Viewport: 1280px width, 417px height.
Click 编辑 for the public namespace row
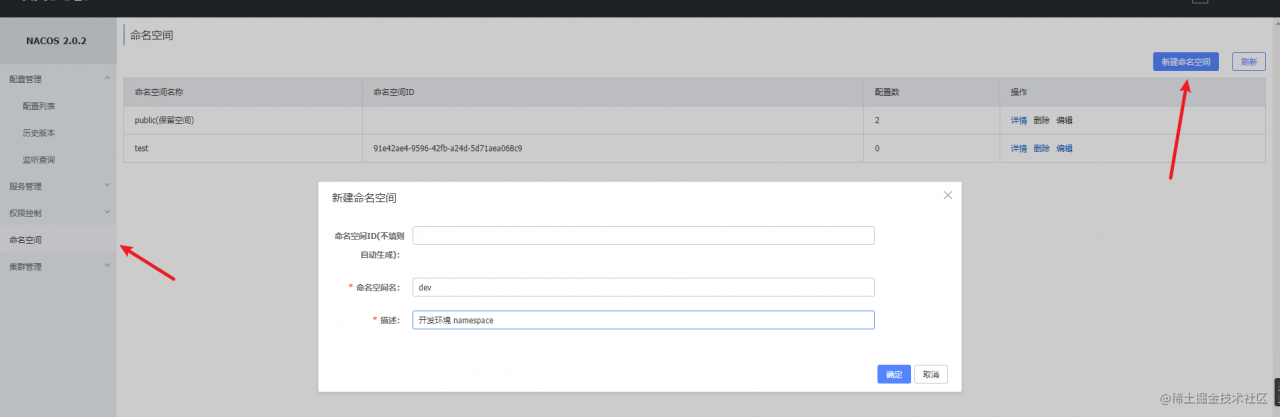1064,120
